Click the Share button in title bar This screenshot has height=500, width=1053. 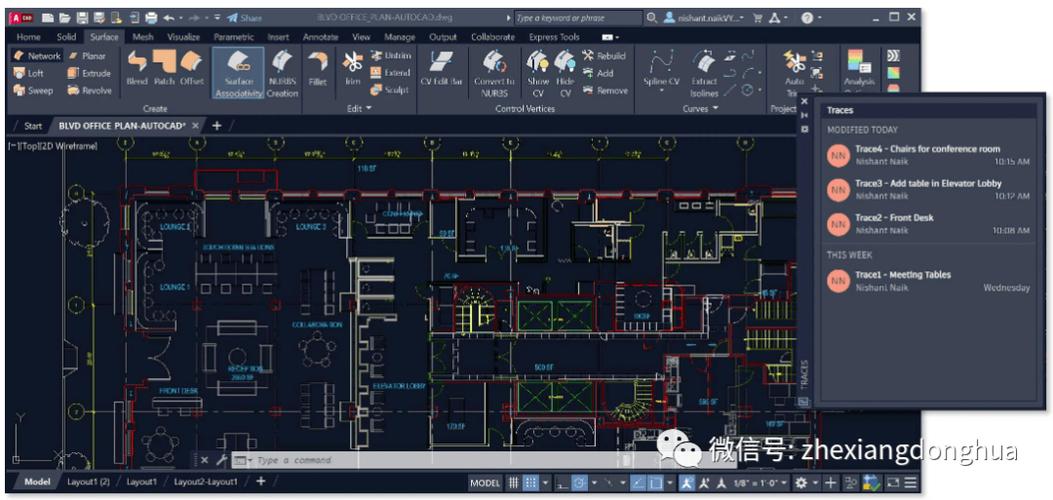click(x=244, y=17)
